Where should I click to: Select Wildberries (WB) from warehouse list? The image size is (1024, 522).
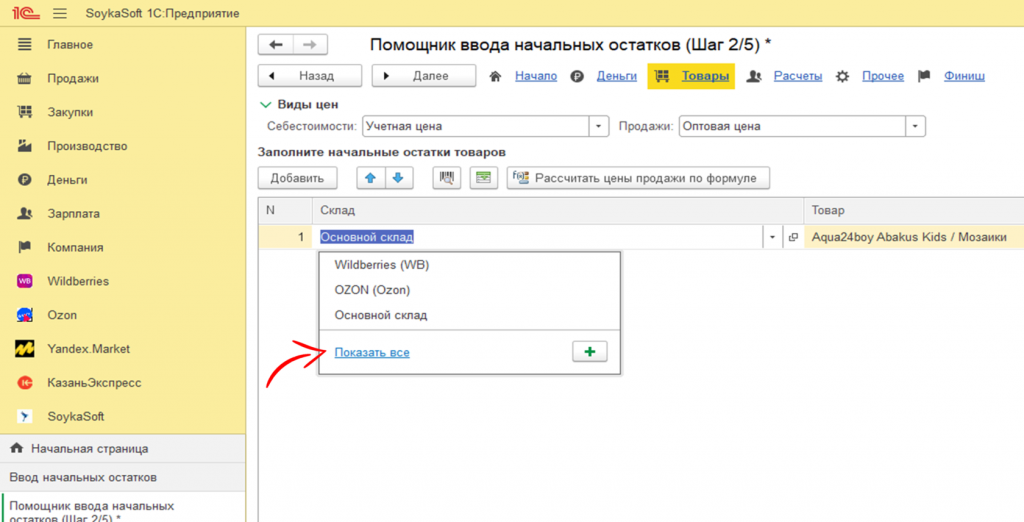[381, 265]
